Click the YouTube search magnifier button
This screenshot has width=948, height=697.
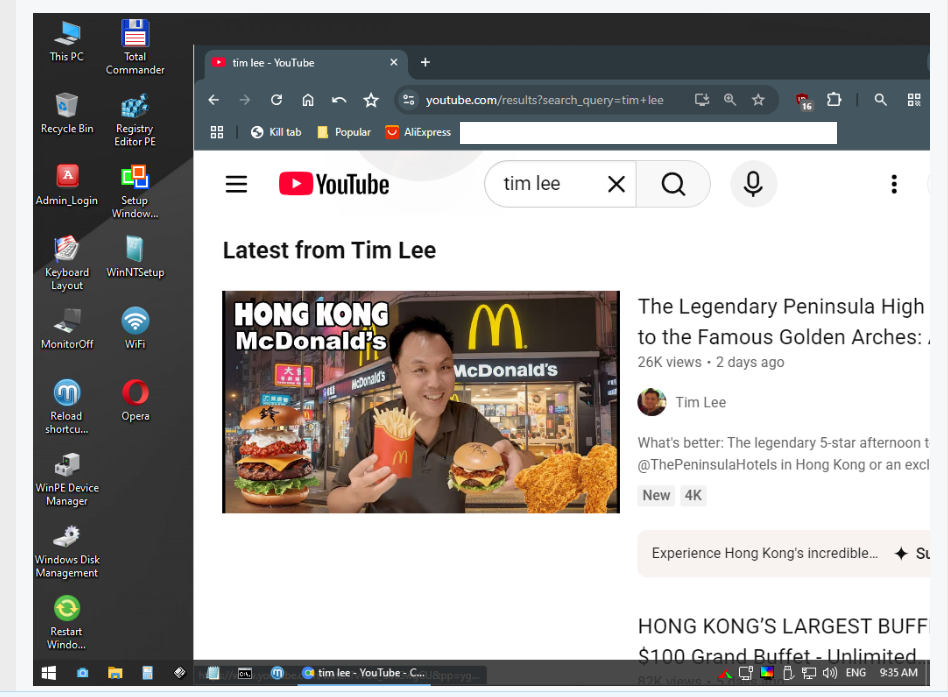click(x=673, y=184)
